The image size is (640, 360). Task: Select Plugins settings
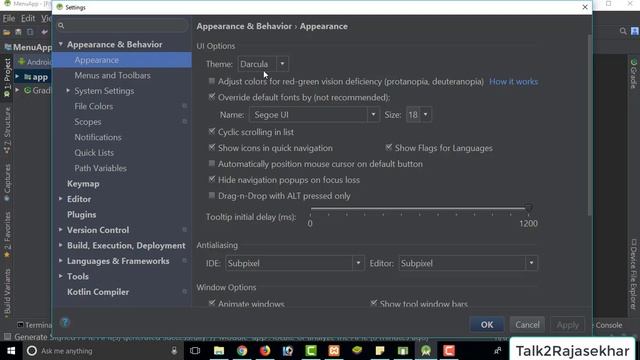pyautogui.click(x=82, y=215)
